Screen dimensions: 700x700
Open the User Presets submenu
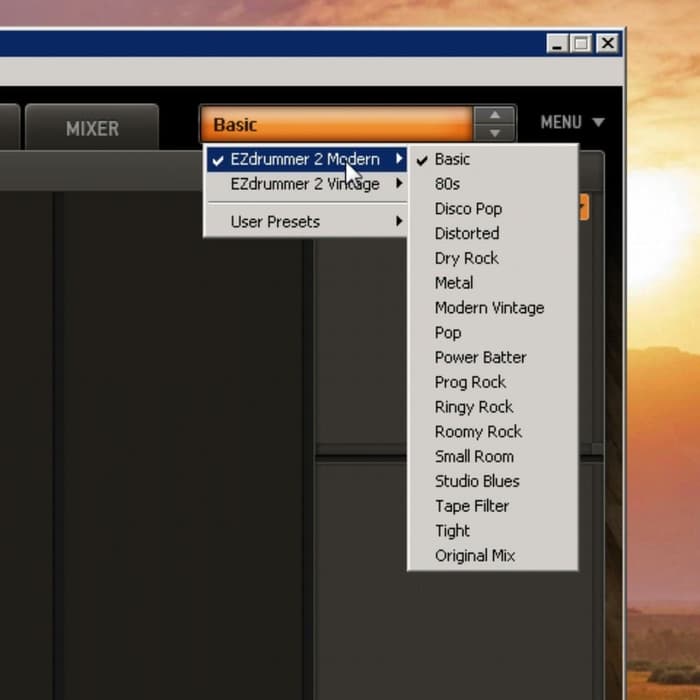(307, 221)
